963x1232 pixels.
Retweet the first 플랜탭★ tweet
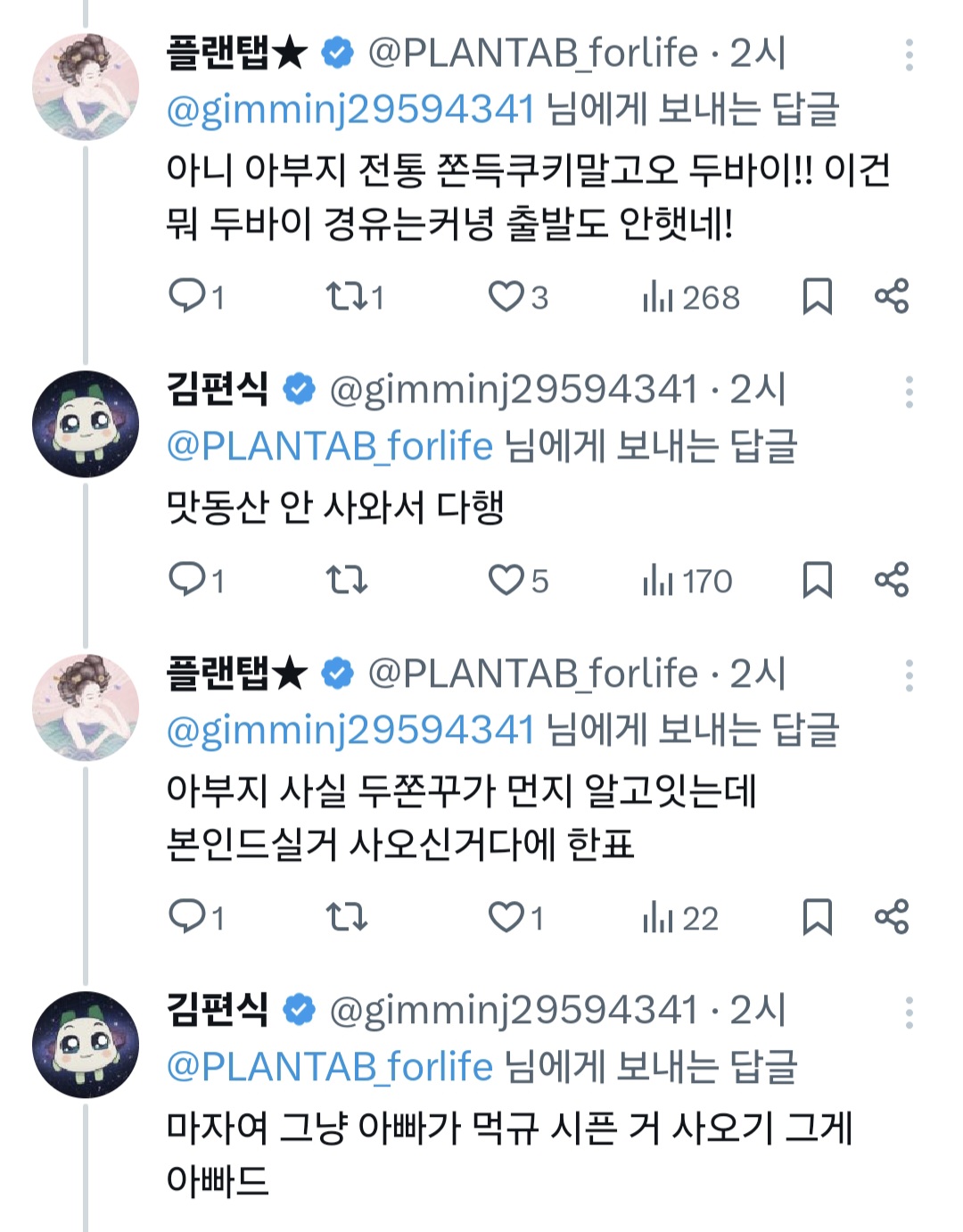pyautogui.click(x=345, y=295)
